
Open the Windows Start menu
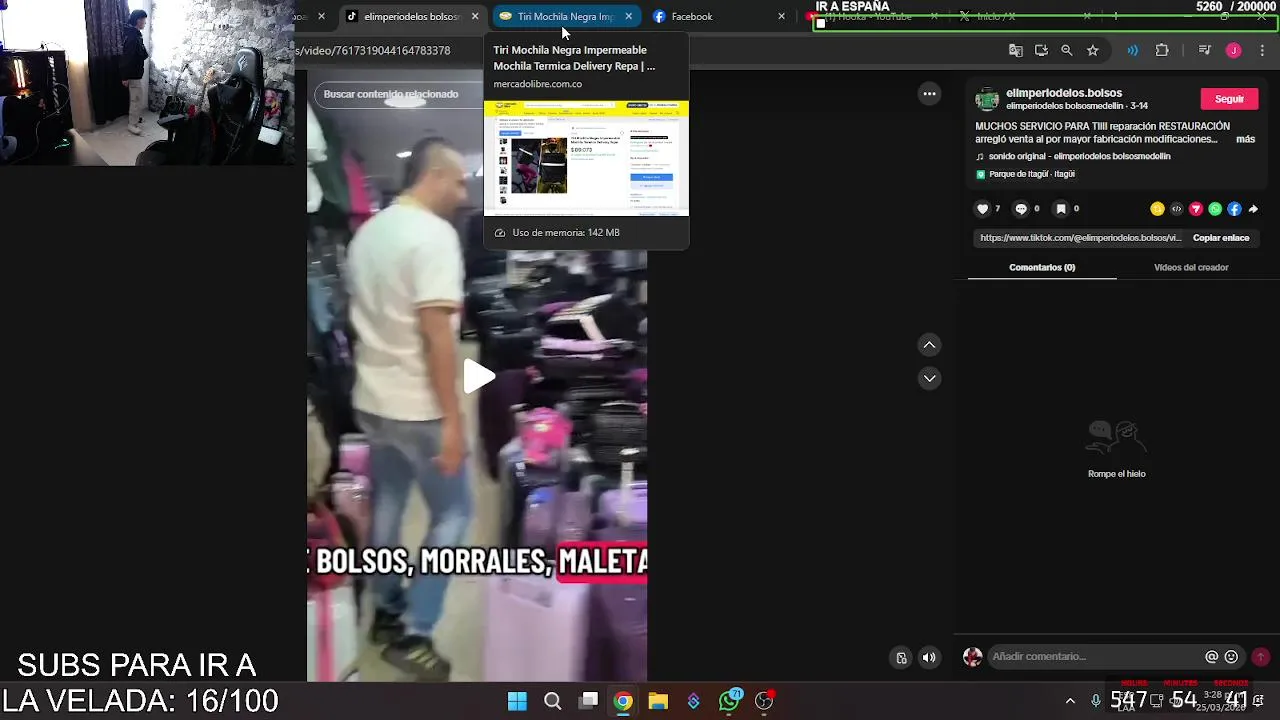(517, 701)
